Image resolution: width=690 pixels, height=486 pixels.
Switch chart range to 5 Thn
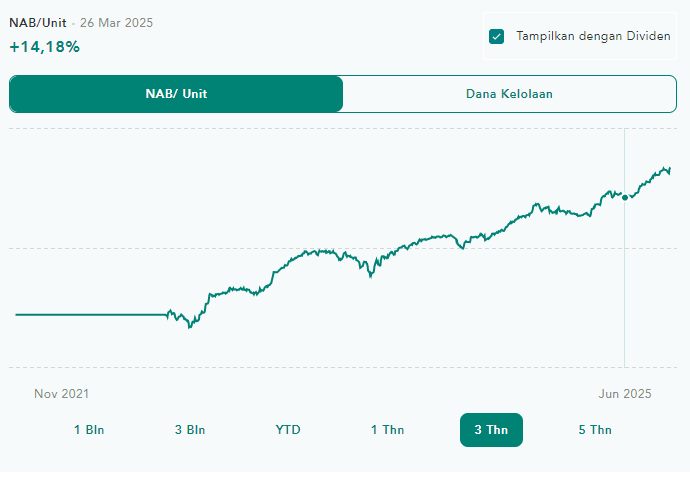point(595,430)
